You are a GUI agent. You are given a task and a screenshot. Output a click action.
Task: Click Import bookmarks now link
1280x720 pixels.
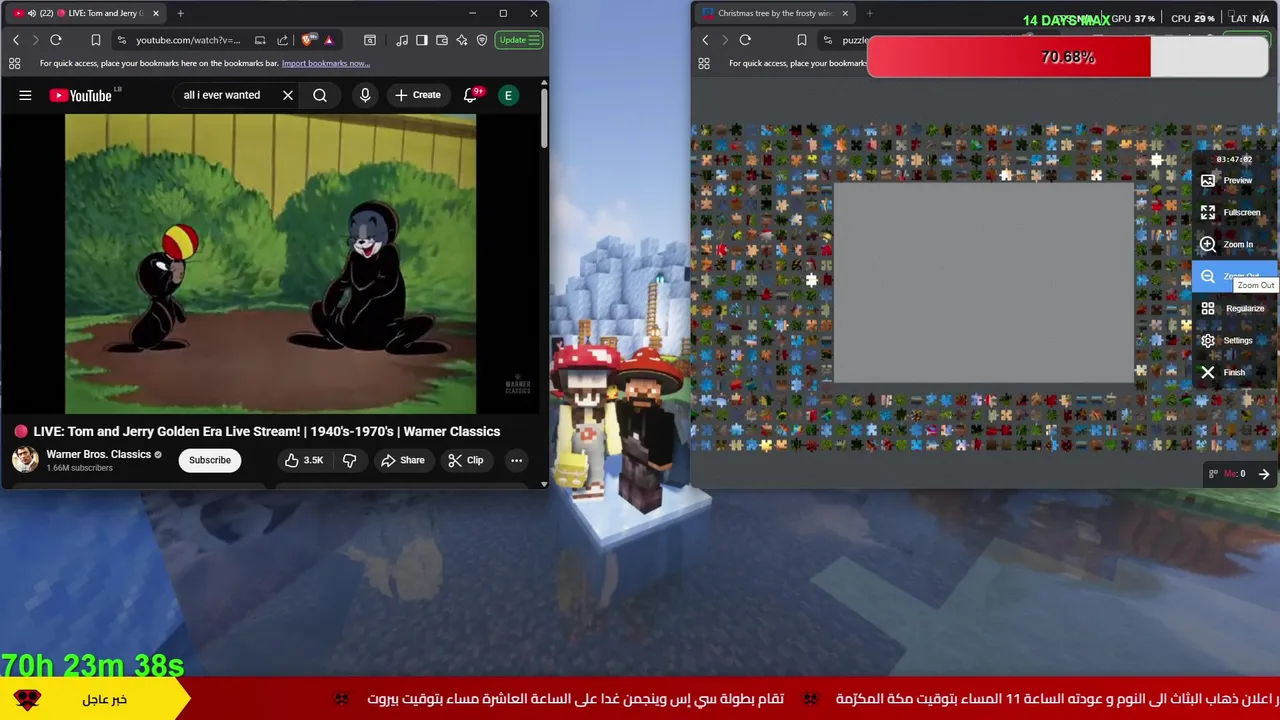point(326,63)
